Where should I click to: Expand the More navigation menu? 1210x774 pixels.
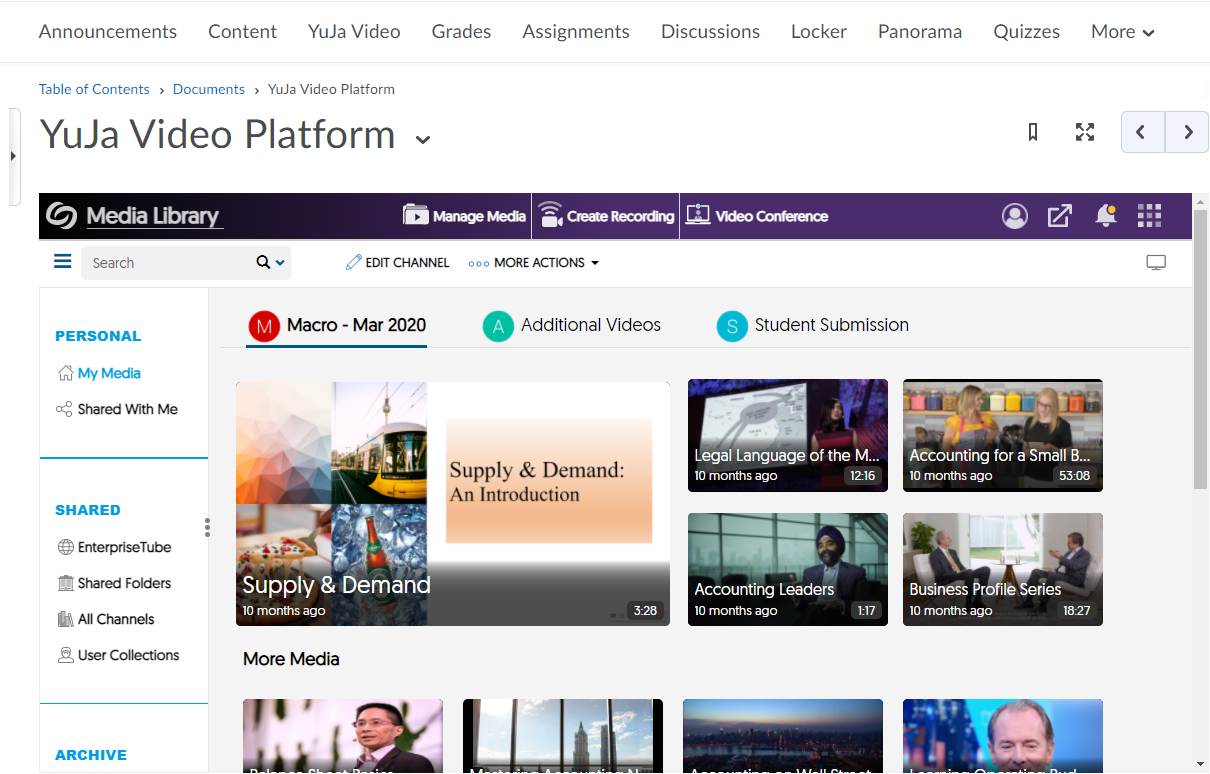pyautogui.click(x=1123, y=32)
